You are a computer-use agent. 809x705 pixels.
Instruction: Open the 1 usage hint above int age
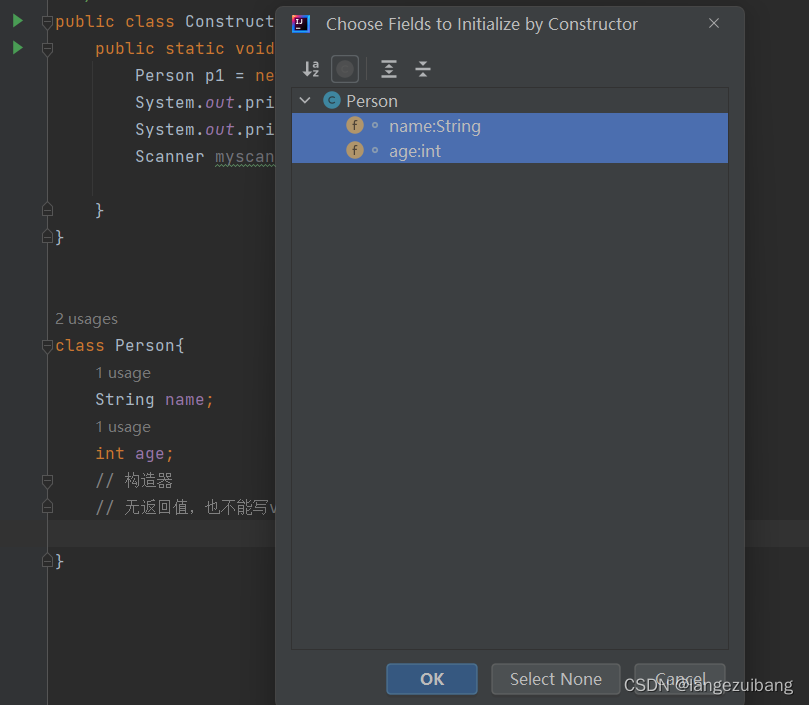[x=123, y=427]
